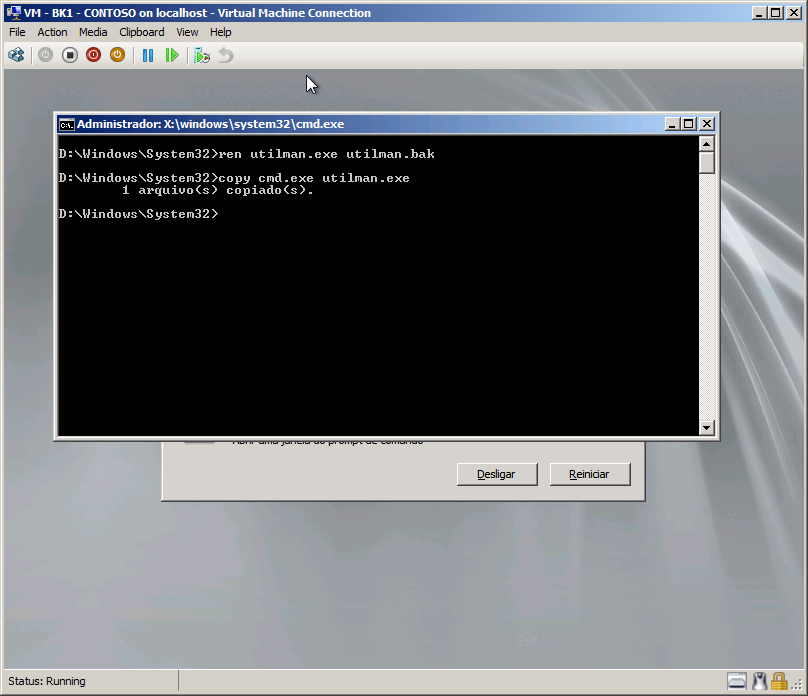Click the green Reset/Start play icon
This screenshot has width=808, height=696.
[172, 55]
